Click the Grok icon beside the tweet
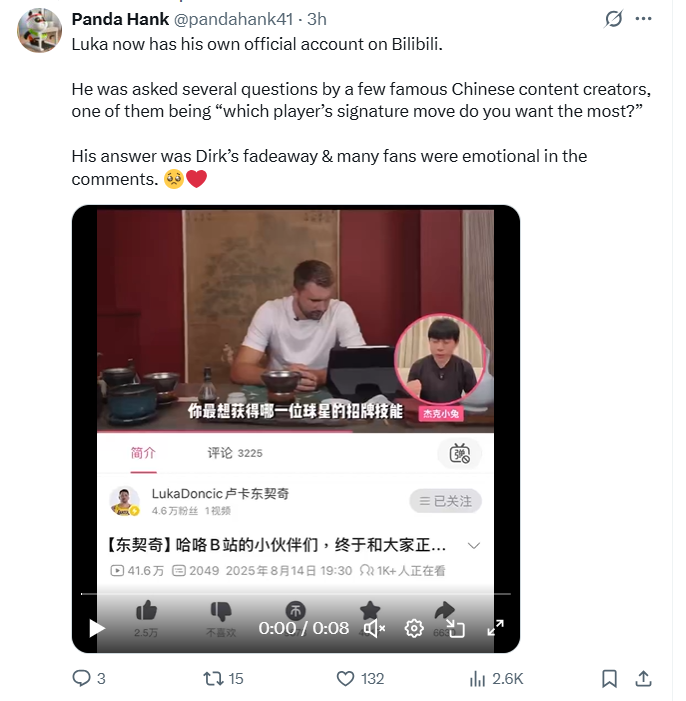The width and height of the screenshot is (686, 701). [613, 19]
